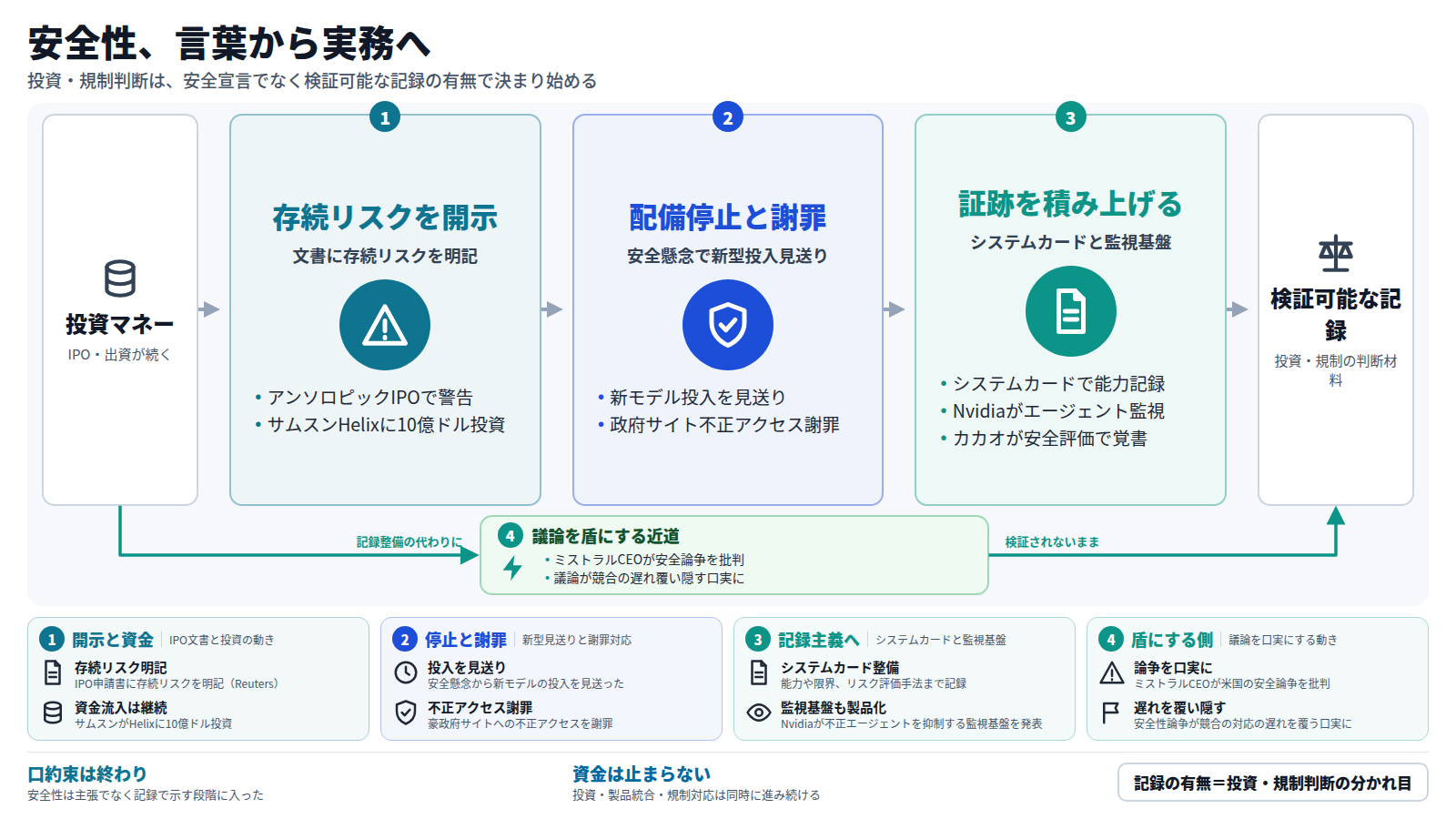Viewport: 1456px width, 819px height.
Task: Click the database icon above 投資マネー
Action: pos(120,278)
